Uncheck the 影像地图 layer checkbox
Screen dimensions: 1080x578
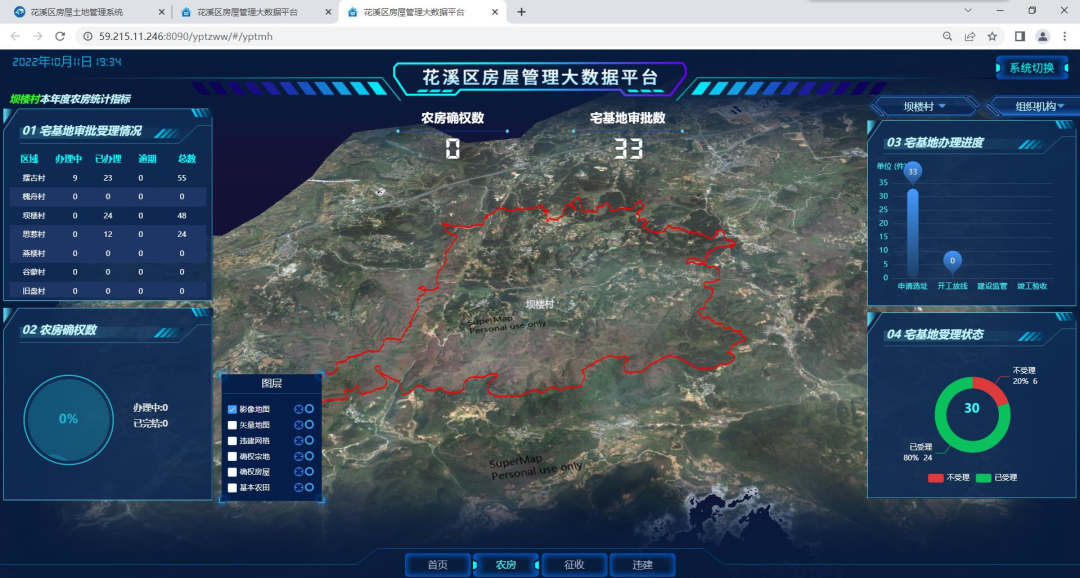tap(232, 410)
